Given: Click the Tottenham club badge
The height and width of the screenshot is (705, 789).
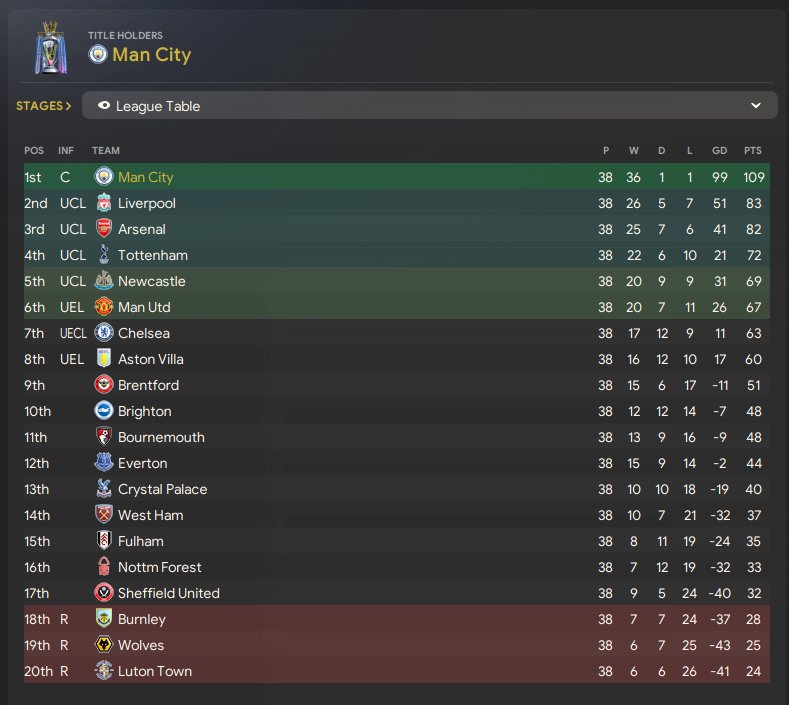Looking at the screenshot, I should point(104,255).
